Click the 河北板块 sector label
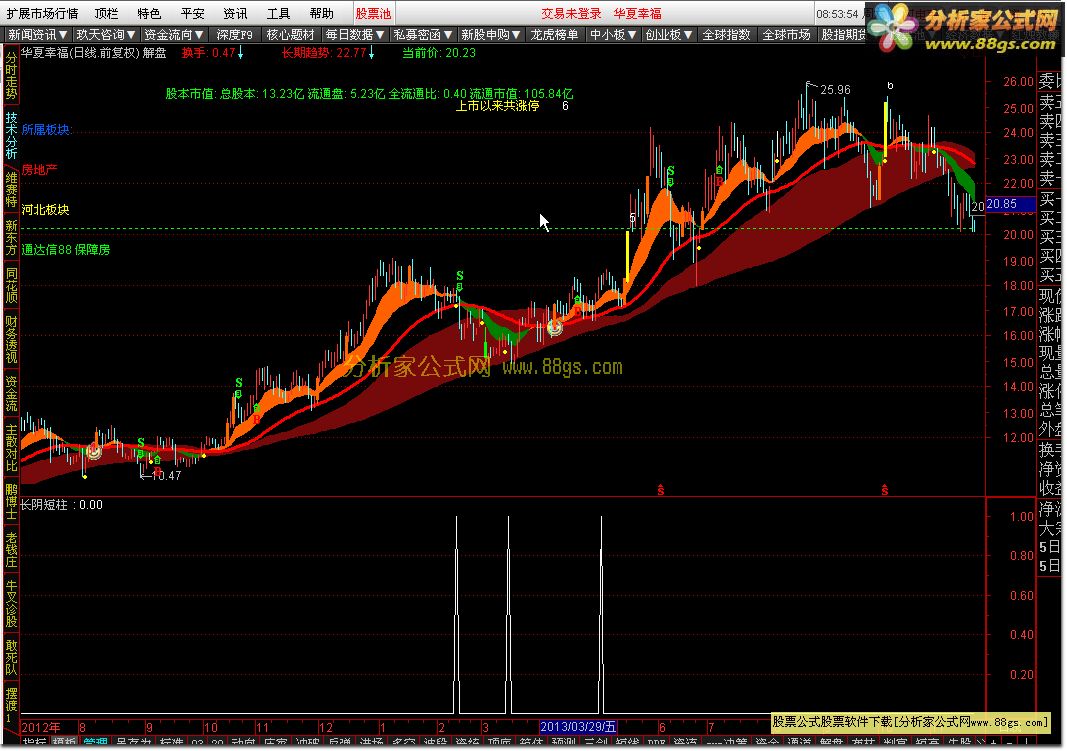The width and height of the screenshot is (1067, 751). [x=46, y=210]
